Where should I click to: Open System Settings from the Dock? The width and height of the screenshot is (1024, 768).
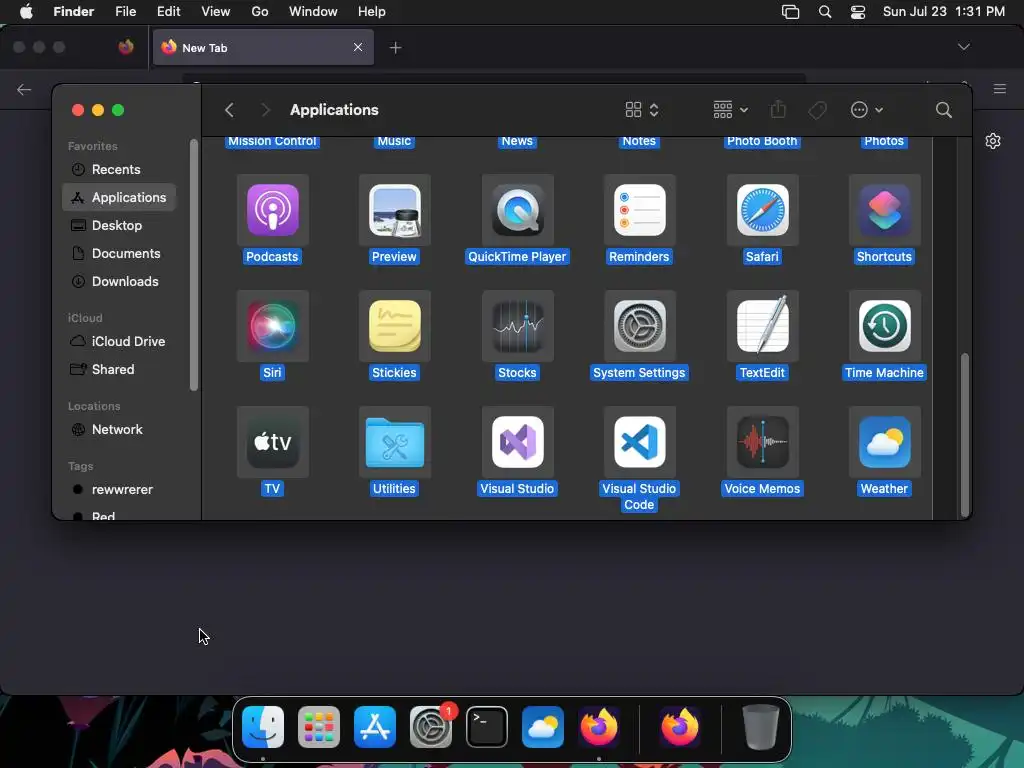pos(431,726)
